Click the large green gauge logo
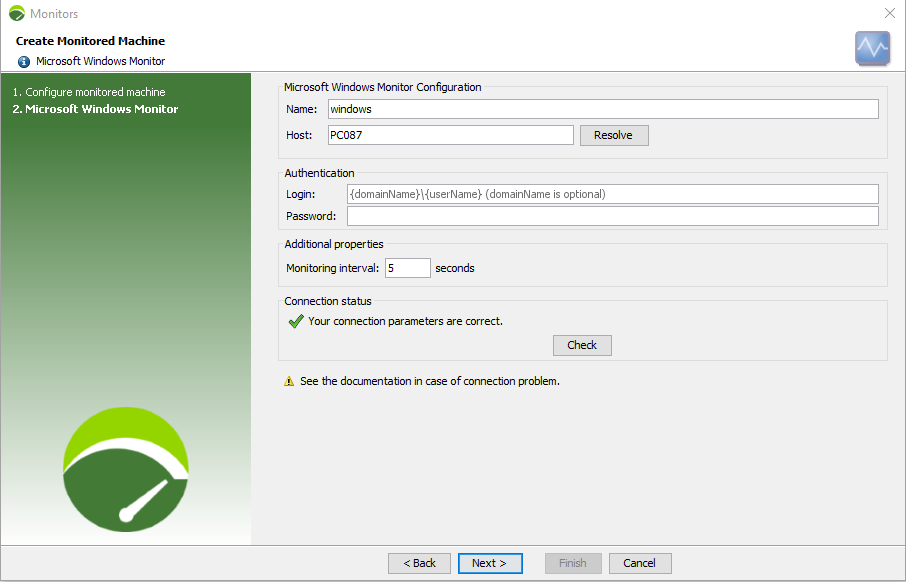The height and width of the screenshot is (582, 906). [126, 469]
